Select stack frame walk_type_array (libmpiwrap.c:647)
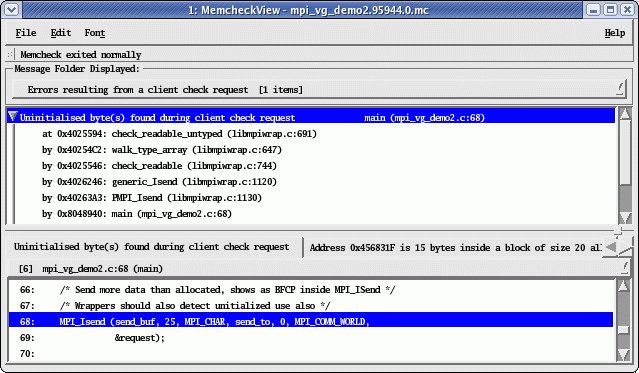639x373 pixels. 162,150
